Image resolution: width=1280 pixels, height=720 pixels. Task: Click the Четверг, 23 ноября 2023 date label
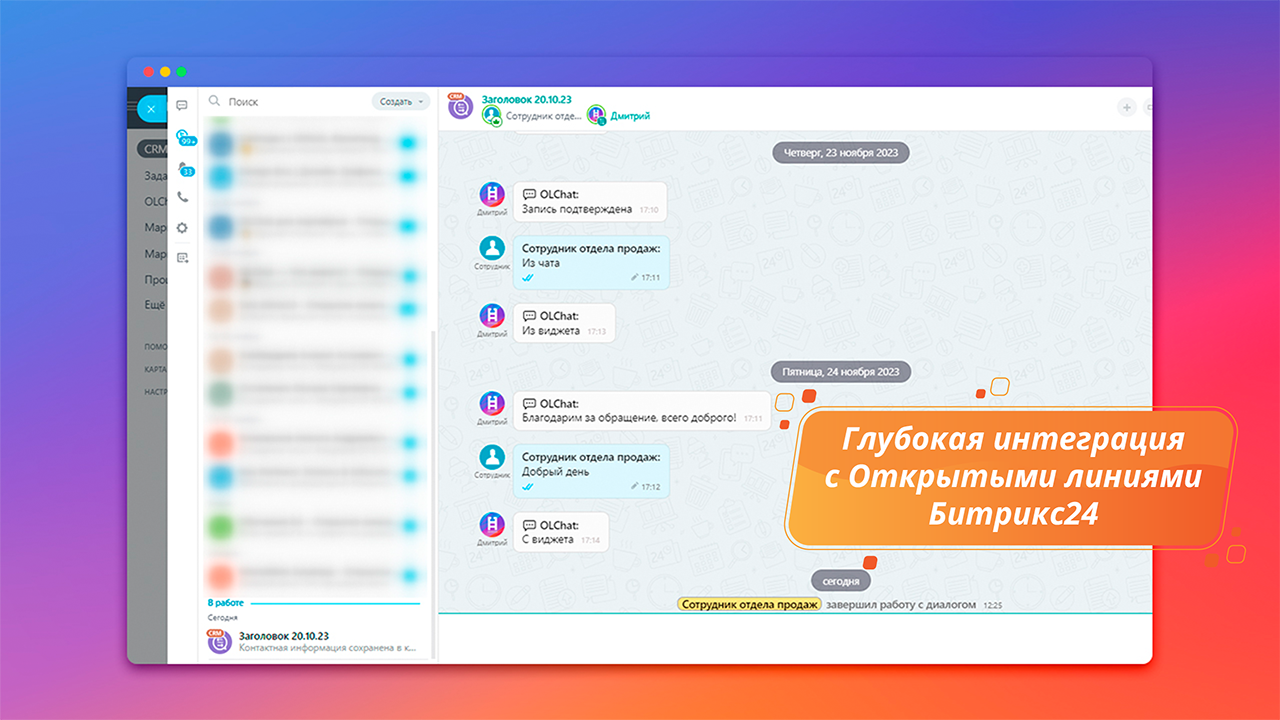(841, 153)
